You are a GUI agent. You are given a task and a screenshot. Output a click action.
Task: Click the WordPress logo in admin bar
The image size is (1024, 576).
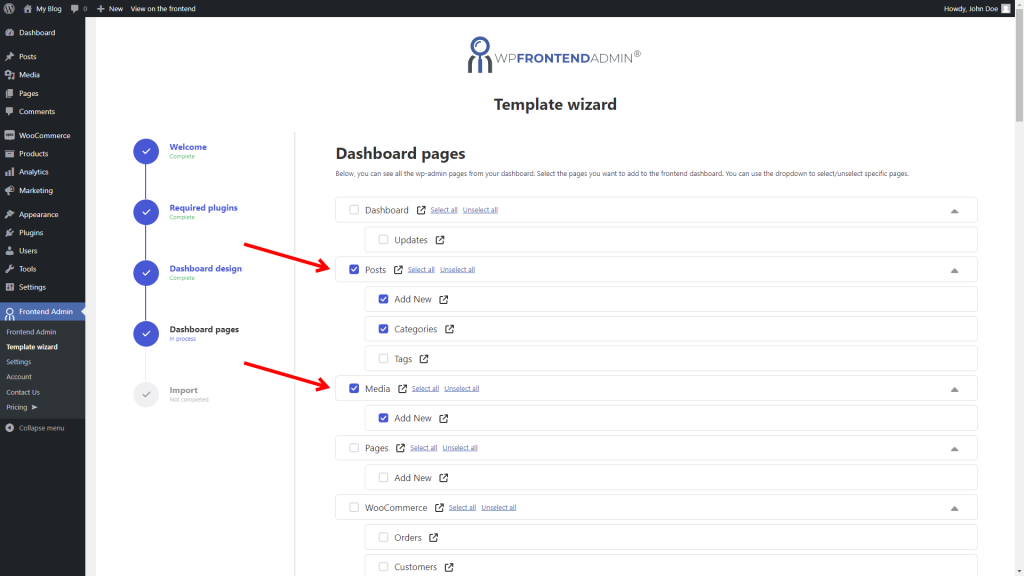9,8
